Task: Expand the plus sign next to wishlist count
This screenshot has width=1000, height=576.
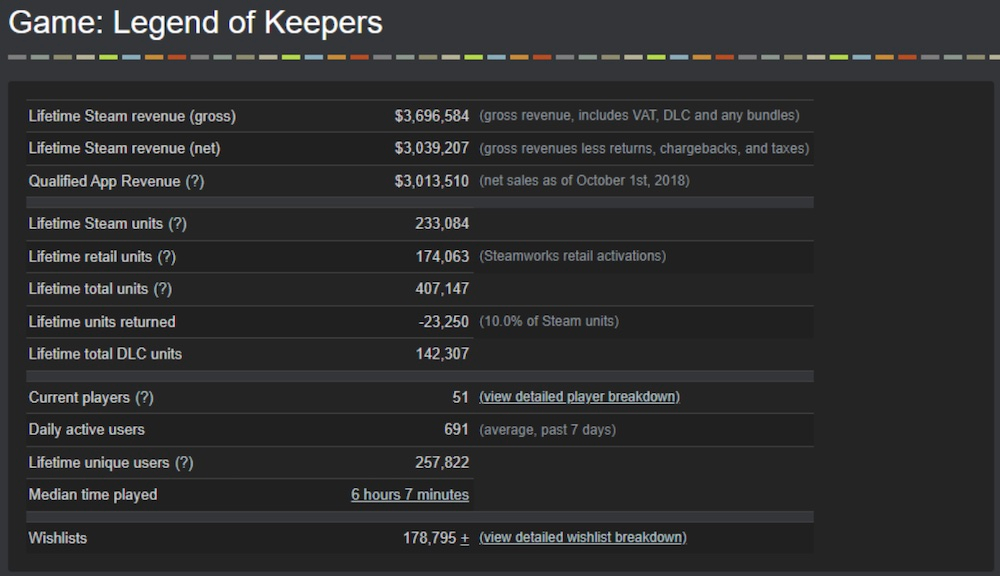Action: click(x=464, y=538)
